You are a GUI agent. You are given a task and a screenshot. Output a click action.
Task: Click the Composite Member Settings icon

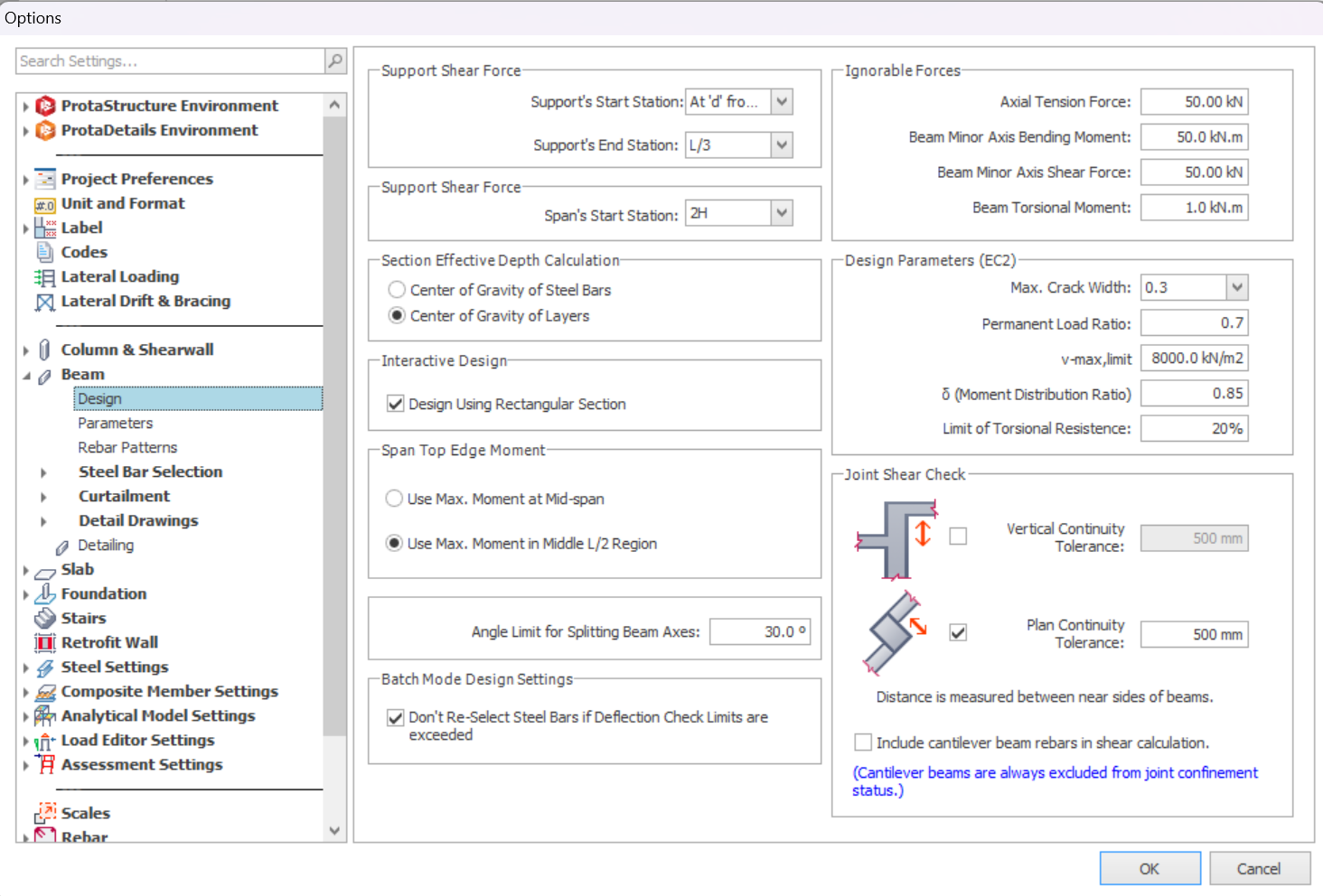(x=45, y=692)
